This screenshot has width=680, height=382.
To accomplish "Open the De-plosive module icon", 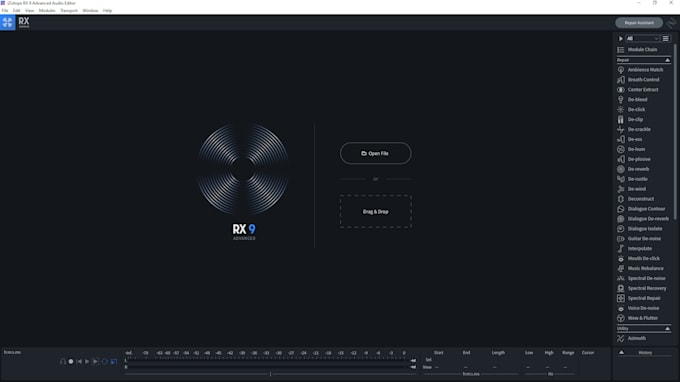I will [x=621, y=159].
